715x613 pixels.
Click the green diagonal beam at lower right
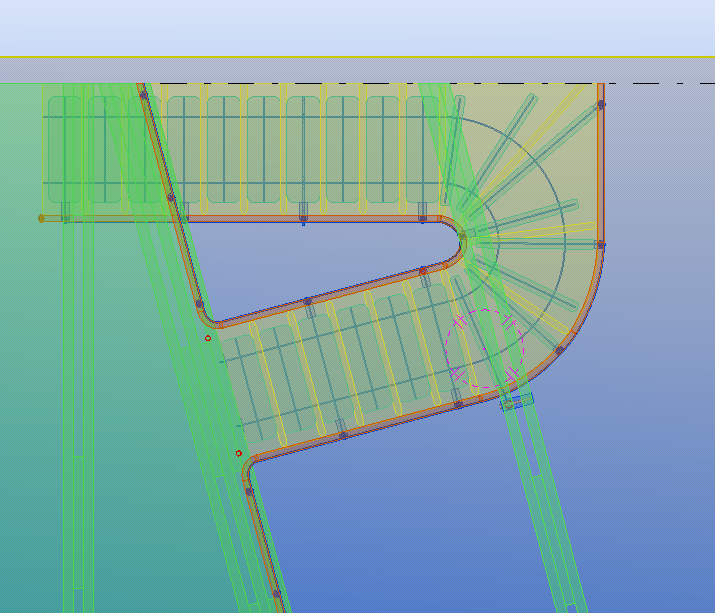pyautogui.click(x=550, y=520)
